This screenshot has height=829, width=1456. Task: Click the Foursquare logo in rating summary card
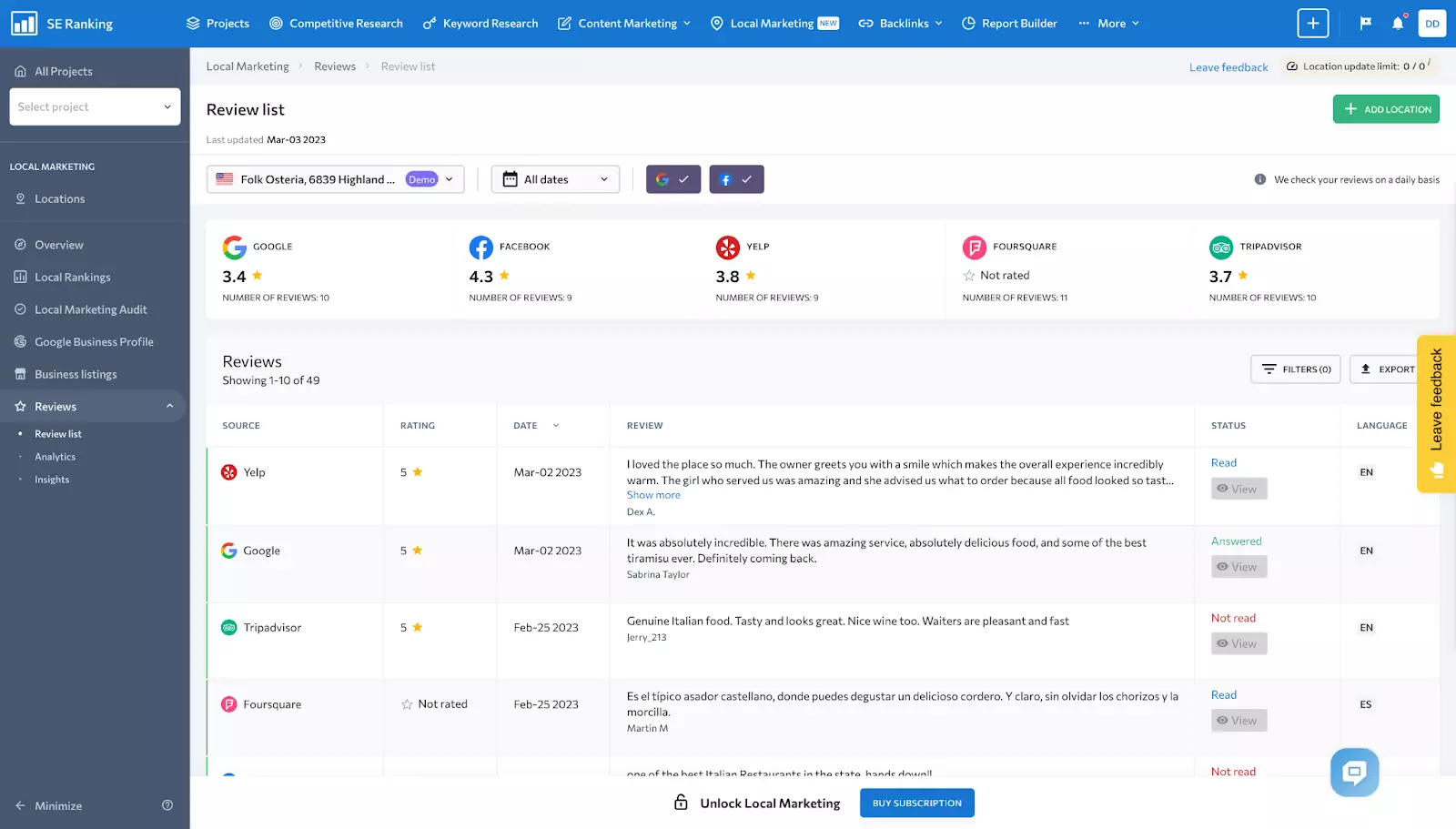click(975, 248)
